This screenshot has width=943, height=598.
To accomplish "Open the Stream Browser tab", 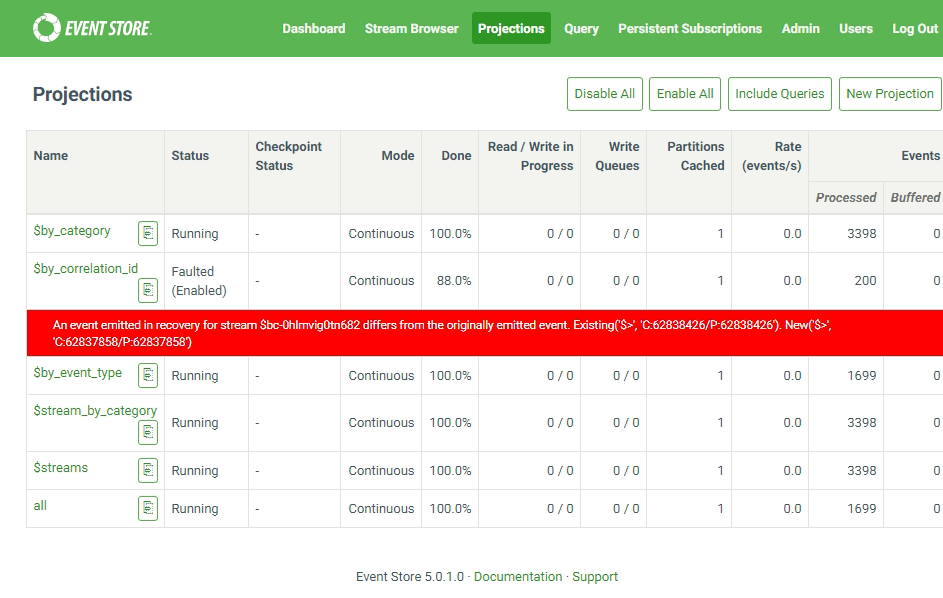I will [x=411, y=28].
